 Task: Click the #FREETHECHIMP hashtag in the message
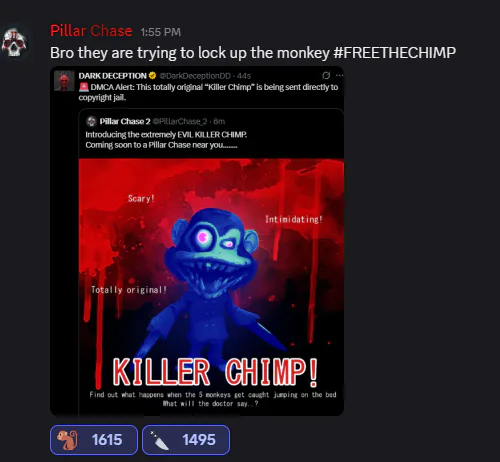click(x=394, y=53)
